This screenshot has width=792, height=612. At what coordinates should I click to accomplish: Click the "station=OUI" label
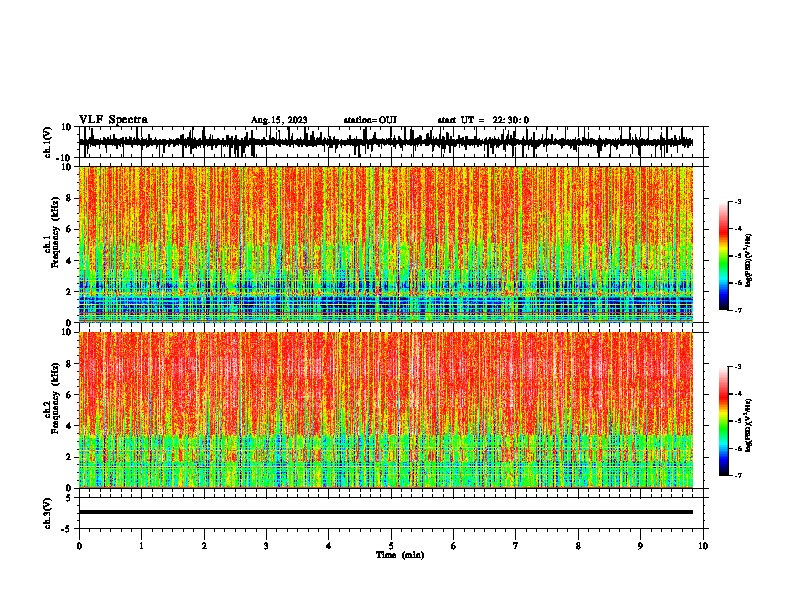370,120
